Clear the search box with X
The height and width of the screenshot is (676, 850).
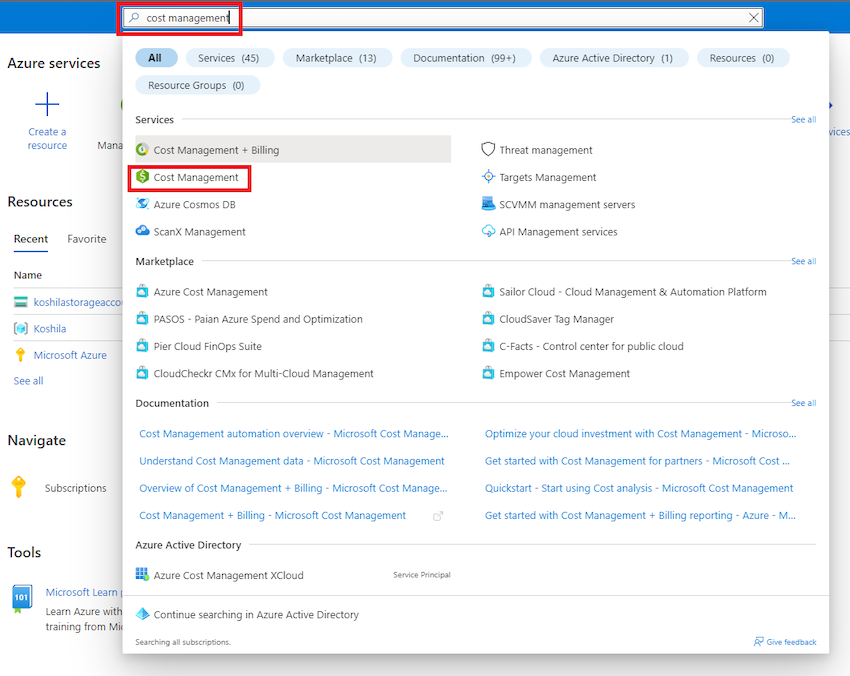754,17
